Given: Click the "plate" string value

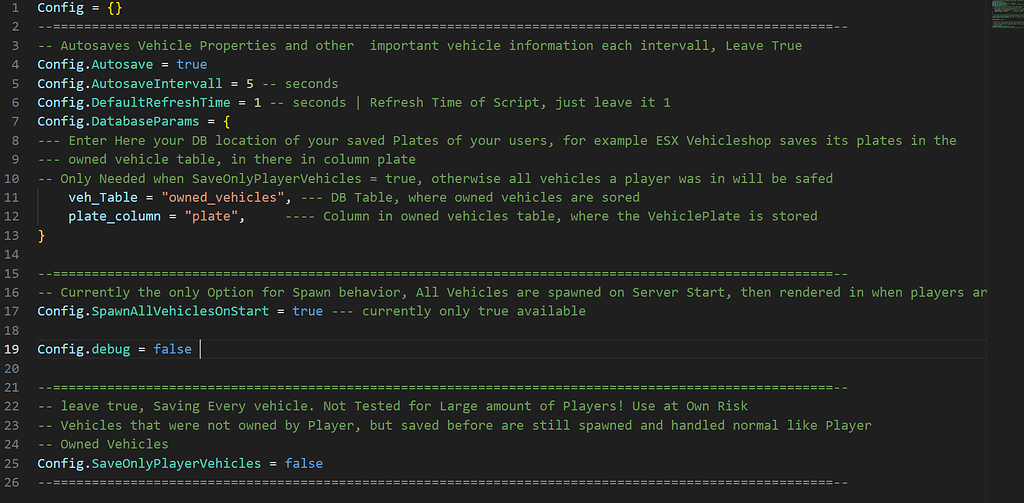Looking at the screenshot, I should point(217,216).
